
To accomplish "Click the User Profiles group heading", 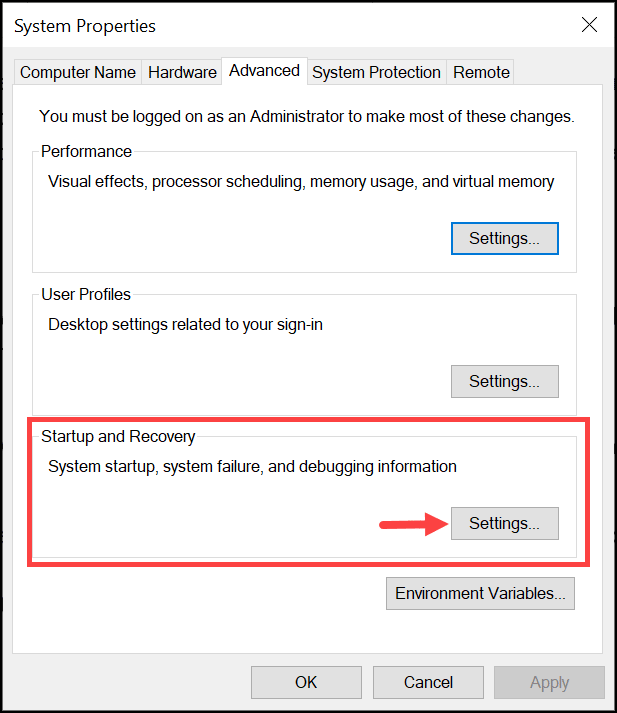I will click(86, 294).
